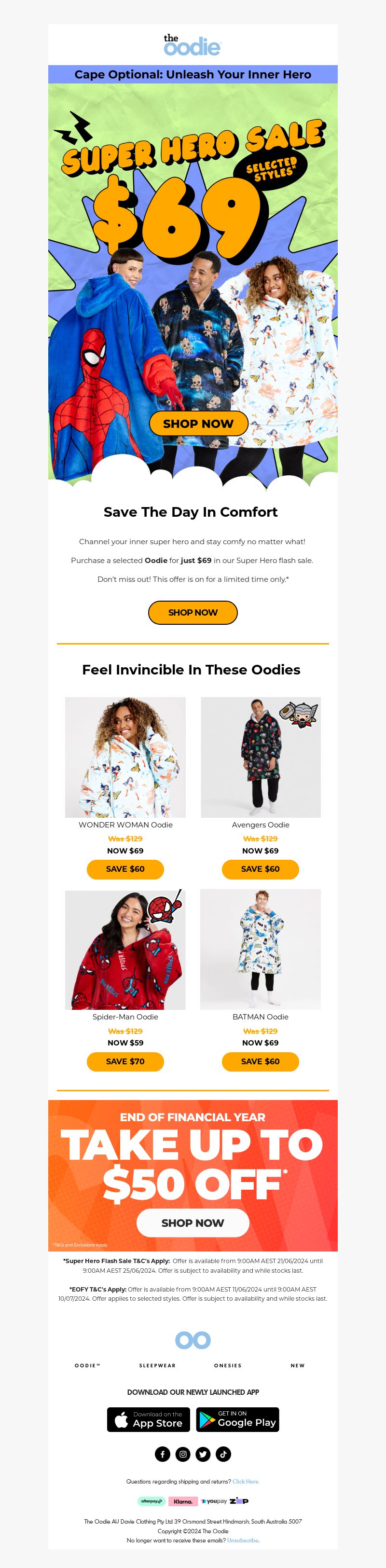Open the Twitter social icon
The image size is (386, 1568).
tap(203, 1454)
